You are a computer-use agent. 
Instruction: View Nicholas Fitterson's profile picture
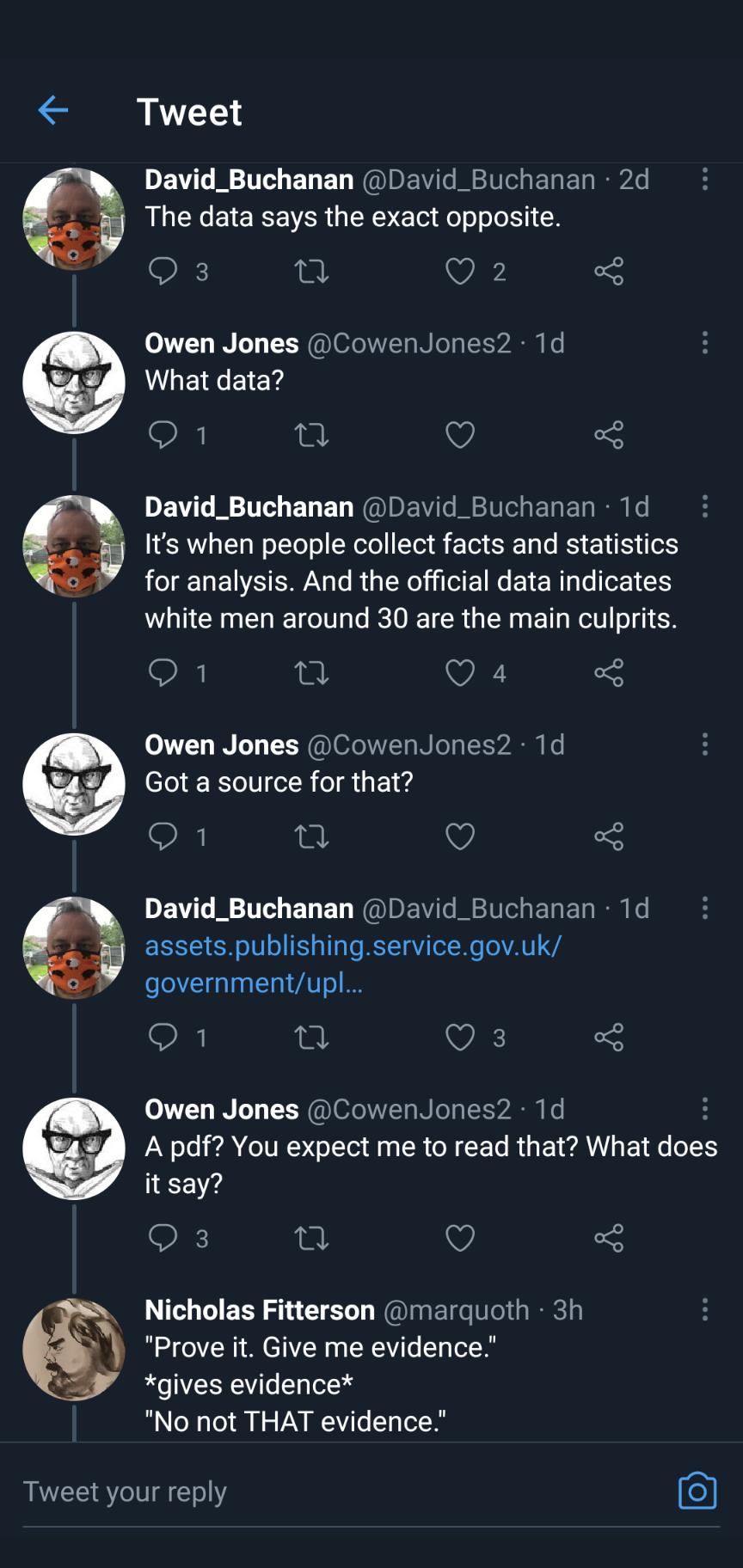[74, 1349]
